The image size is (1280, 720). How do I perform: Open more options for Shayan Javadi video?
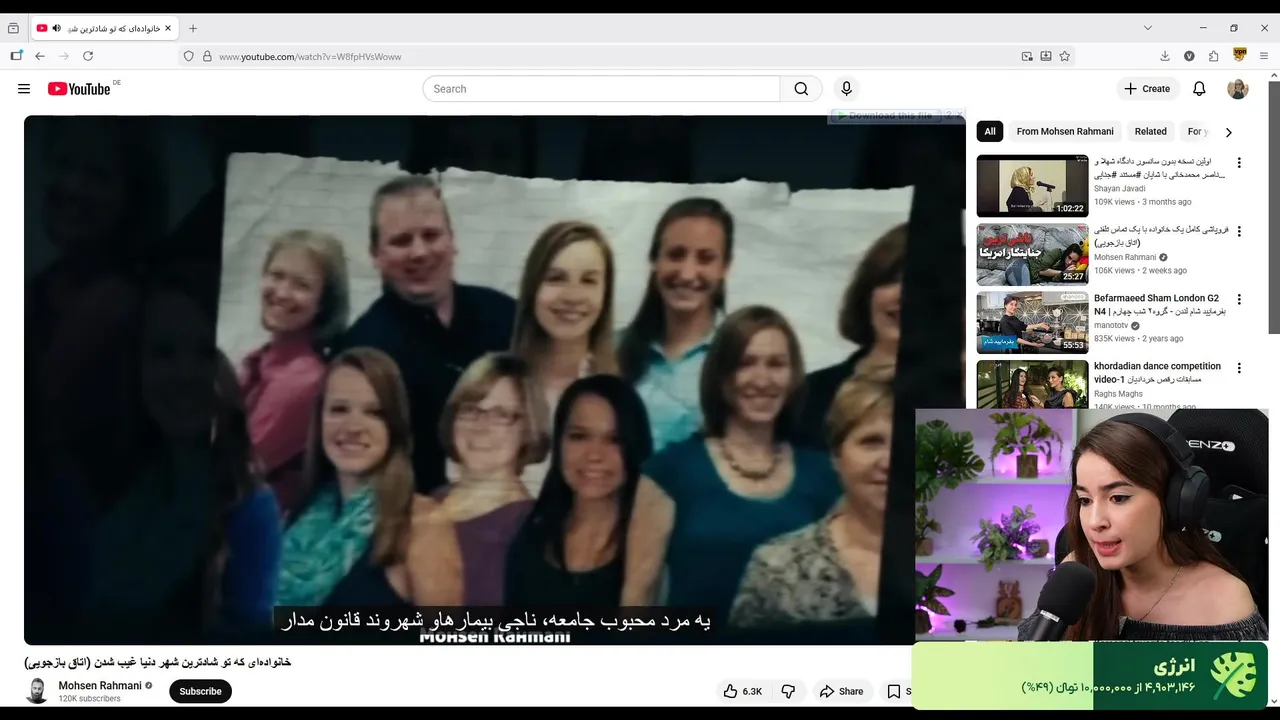(x=1239, y=163)
